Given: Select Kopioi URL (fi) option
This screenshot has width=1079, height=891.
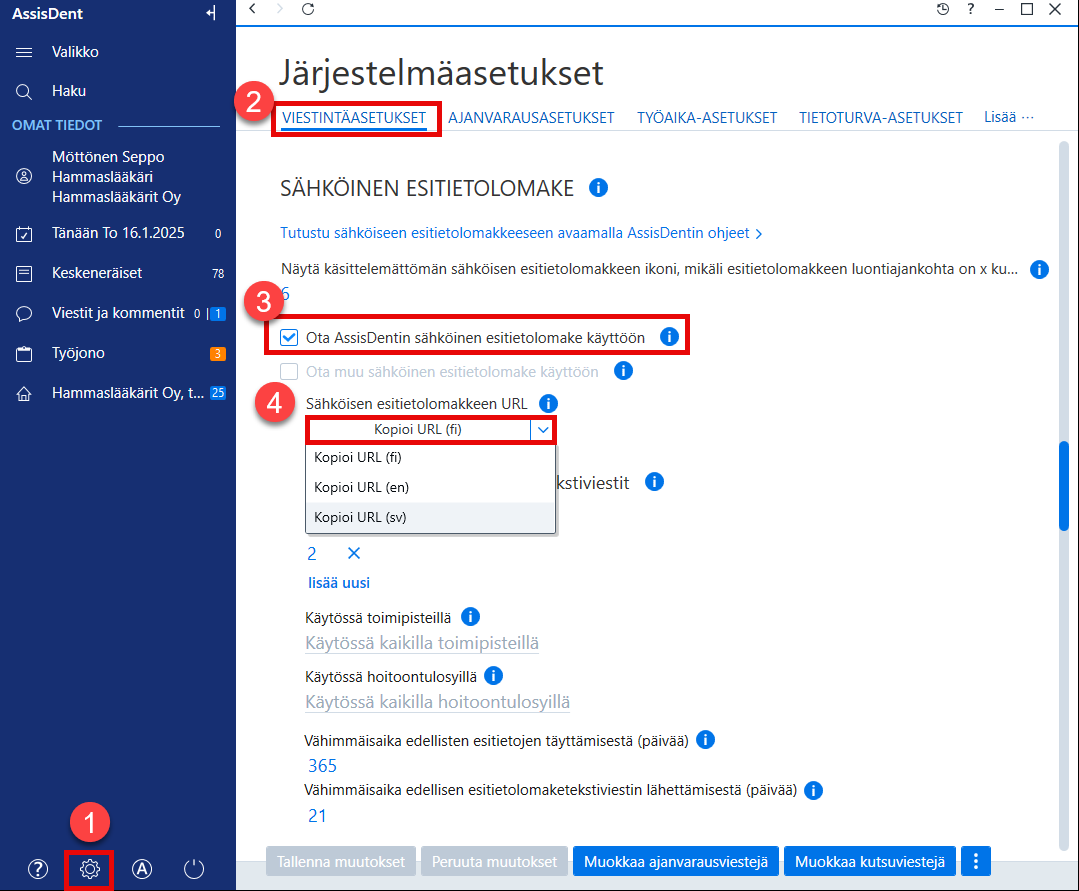Looking at the screenshot, I should pos(430,458).
